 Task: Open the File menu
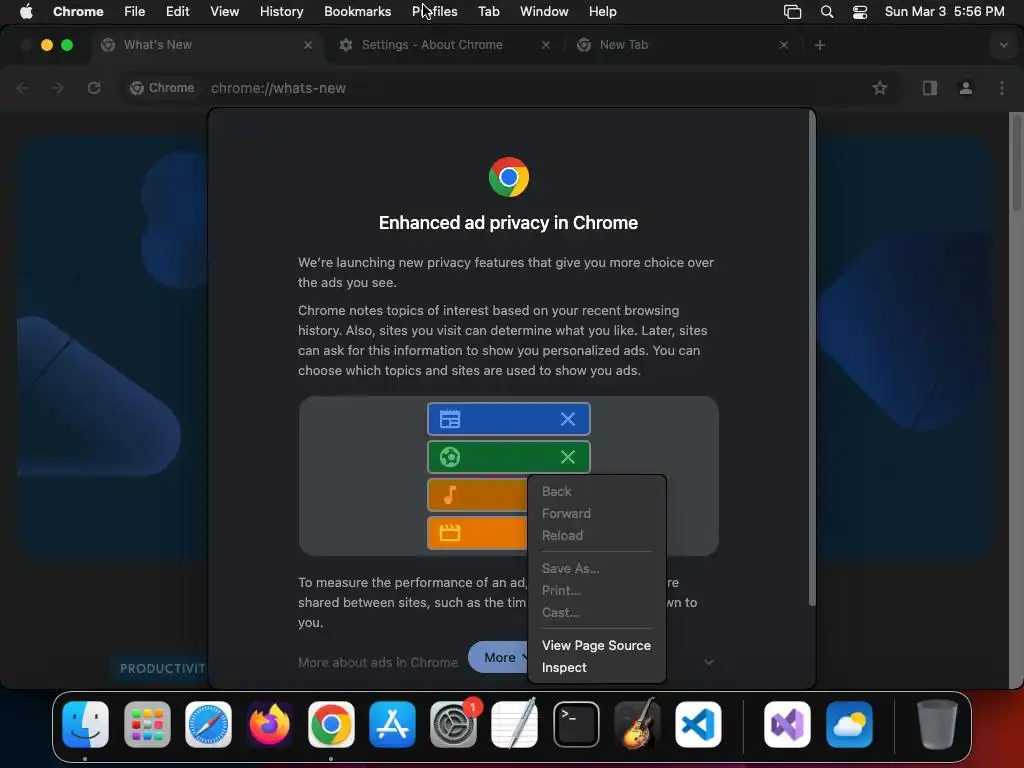pyautogui.click(x=135, y=11)
